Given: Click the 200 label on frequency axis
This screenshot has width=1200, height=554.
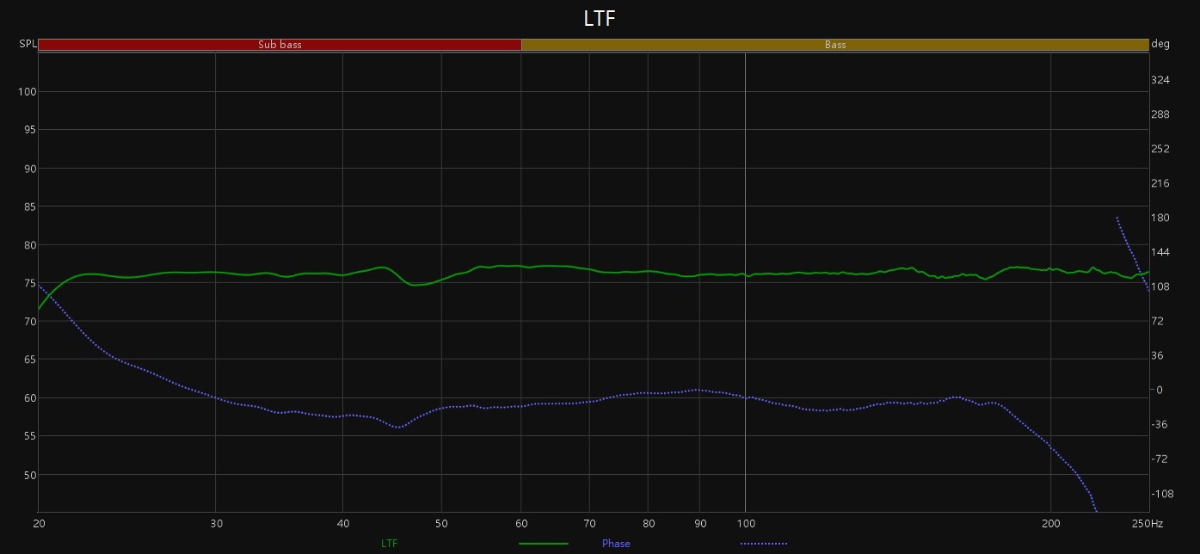Looking at the screenshot, I should coord(1051,523).
